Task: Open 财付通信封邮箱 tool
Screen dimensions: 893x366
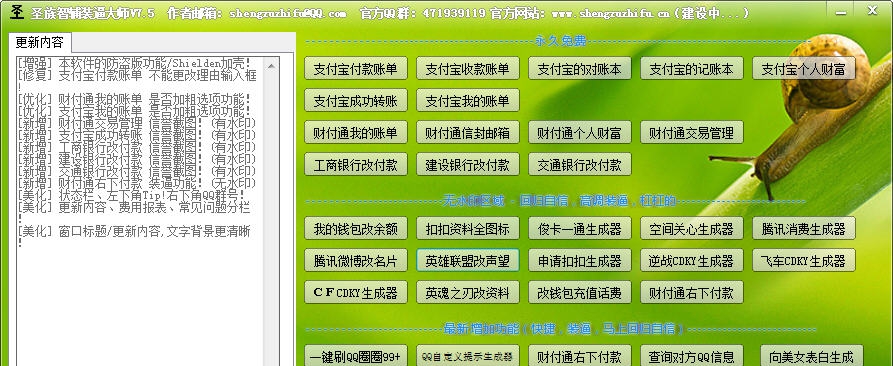Action: pos(468,133)
